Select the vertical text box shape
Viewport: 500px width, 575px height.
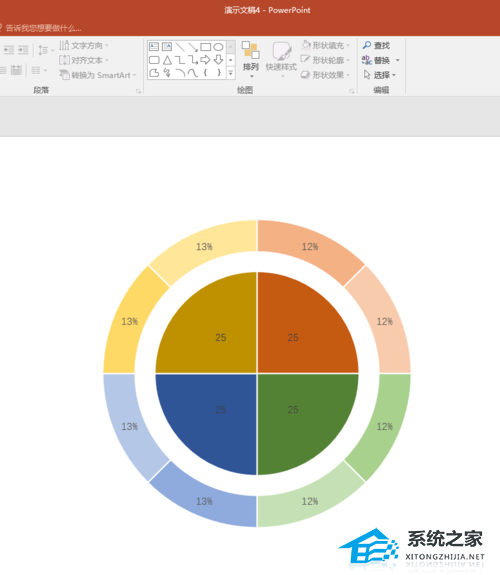tap(167, 47)
